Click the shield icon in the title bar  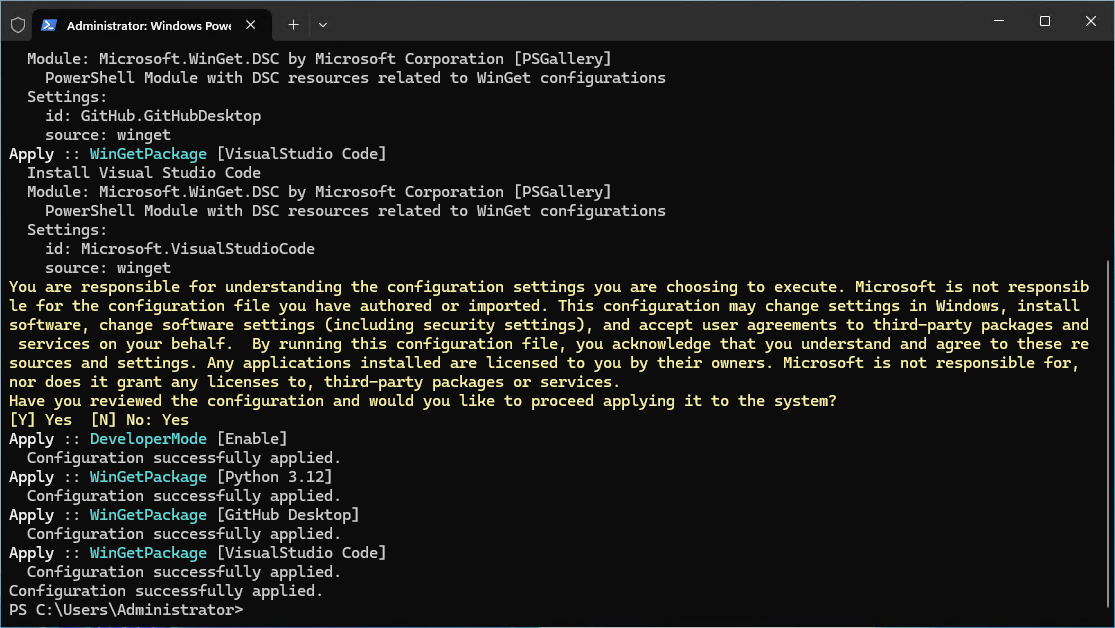point(16,24)
